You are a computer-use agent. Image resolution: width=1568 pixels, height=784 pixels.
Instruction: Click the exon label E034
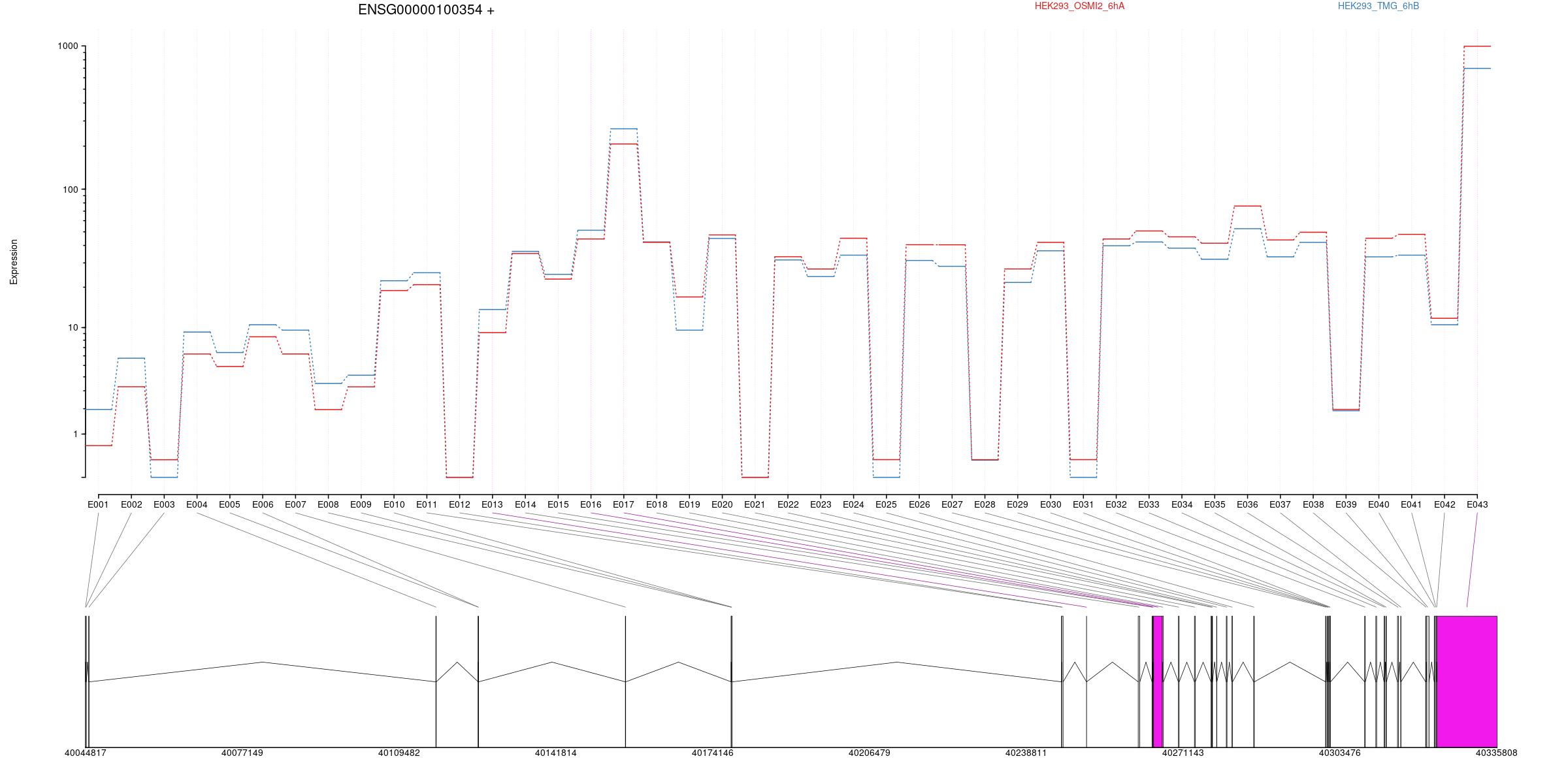(x=1182, y=504)
